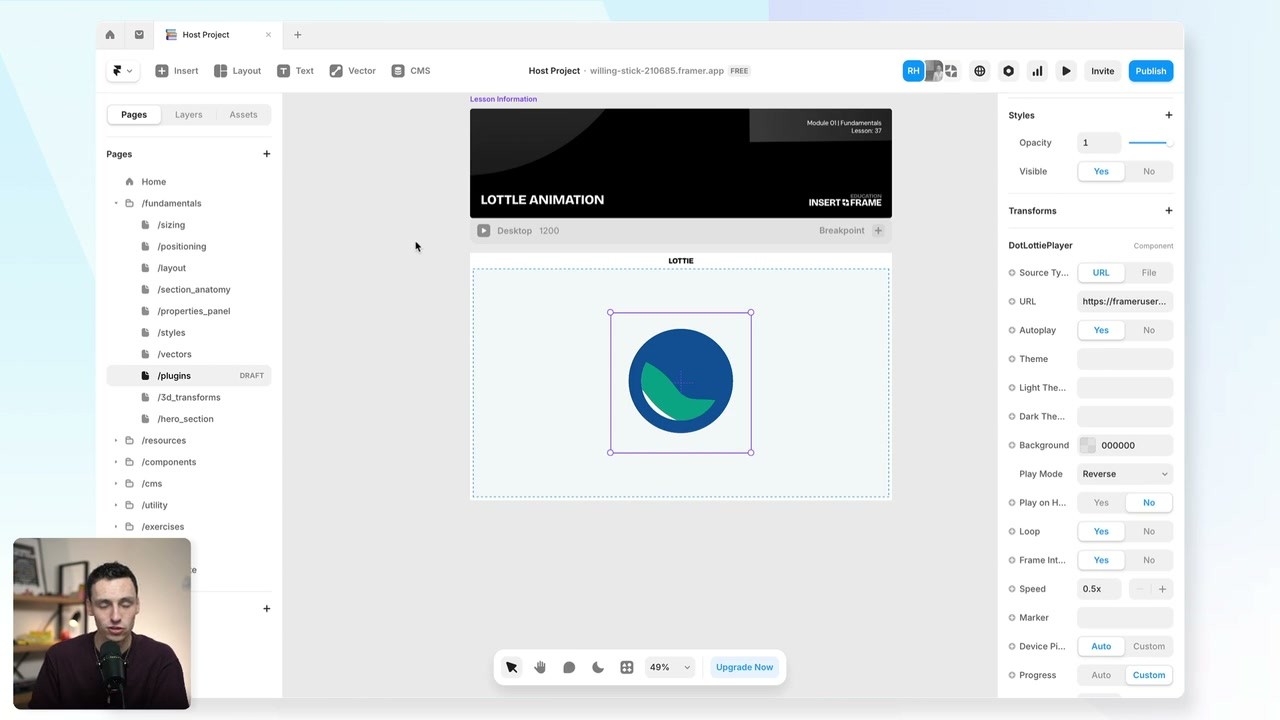
Task: Play the Desktop breakpoint preview icon
Action: (x=484, y=231)
